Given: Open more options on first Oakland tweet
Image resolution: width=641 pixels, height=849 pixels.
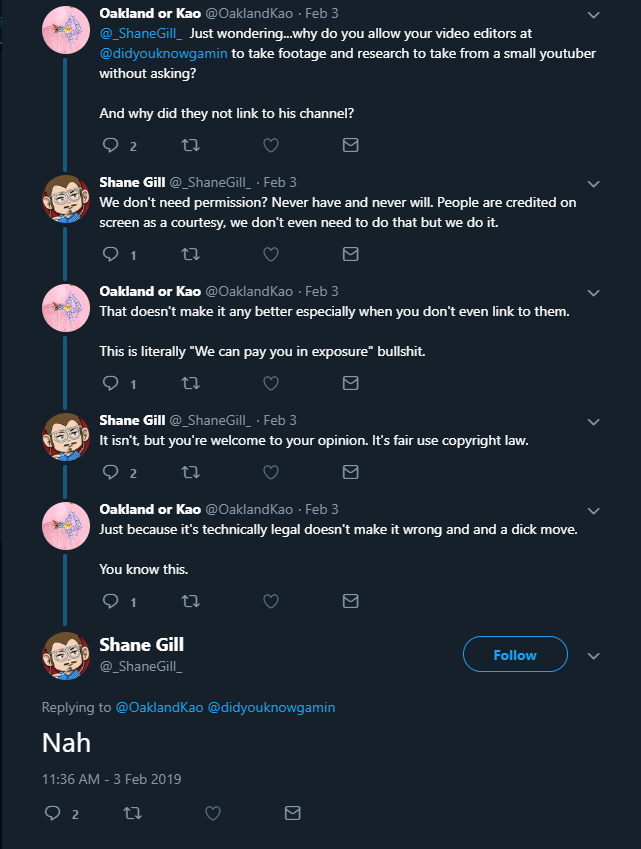Looking at the screenshot, I should 593,15.
